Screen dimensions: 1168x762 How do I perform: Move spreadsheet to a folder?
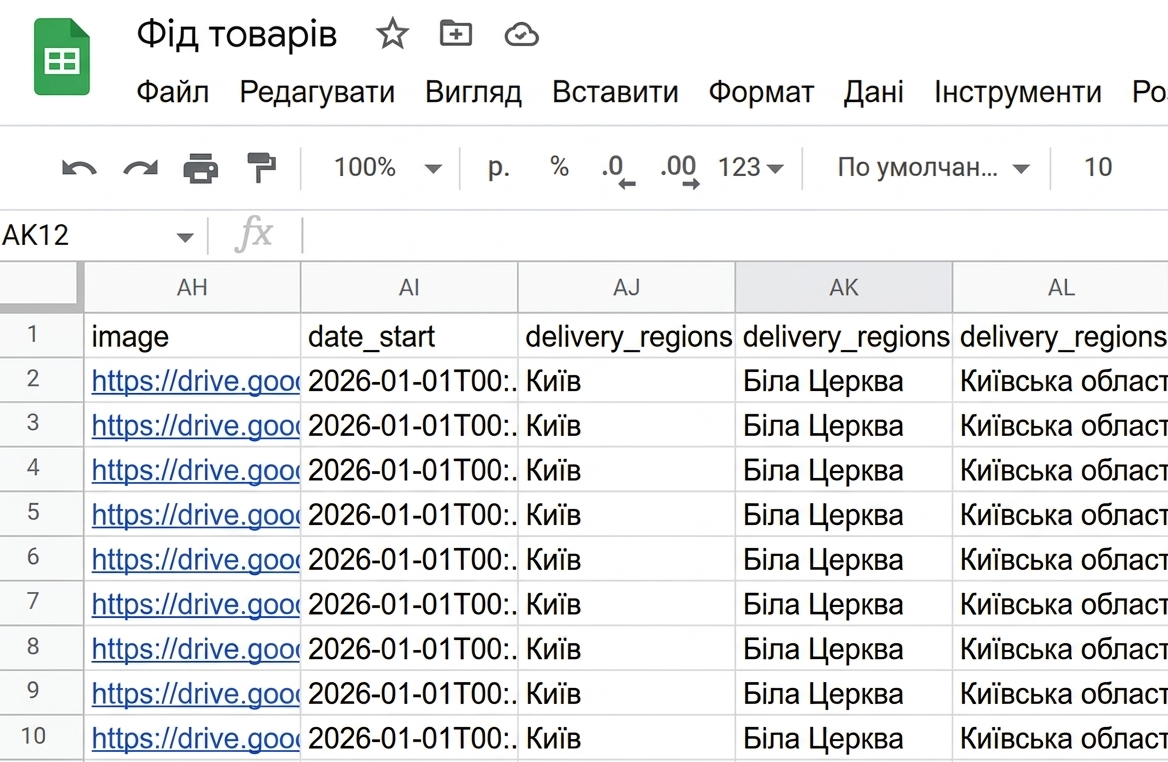click(455, 33)
